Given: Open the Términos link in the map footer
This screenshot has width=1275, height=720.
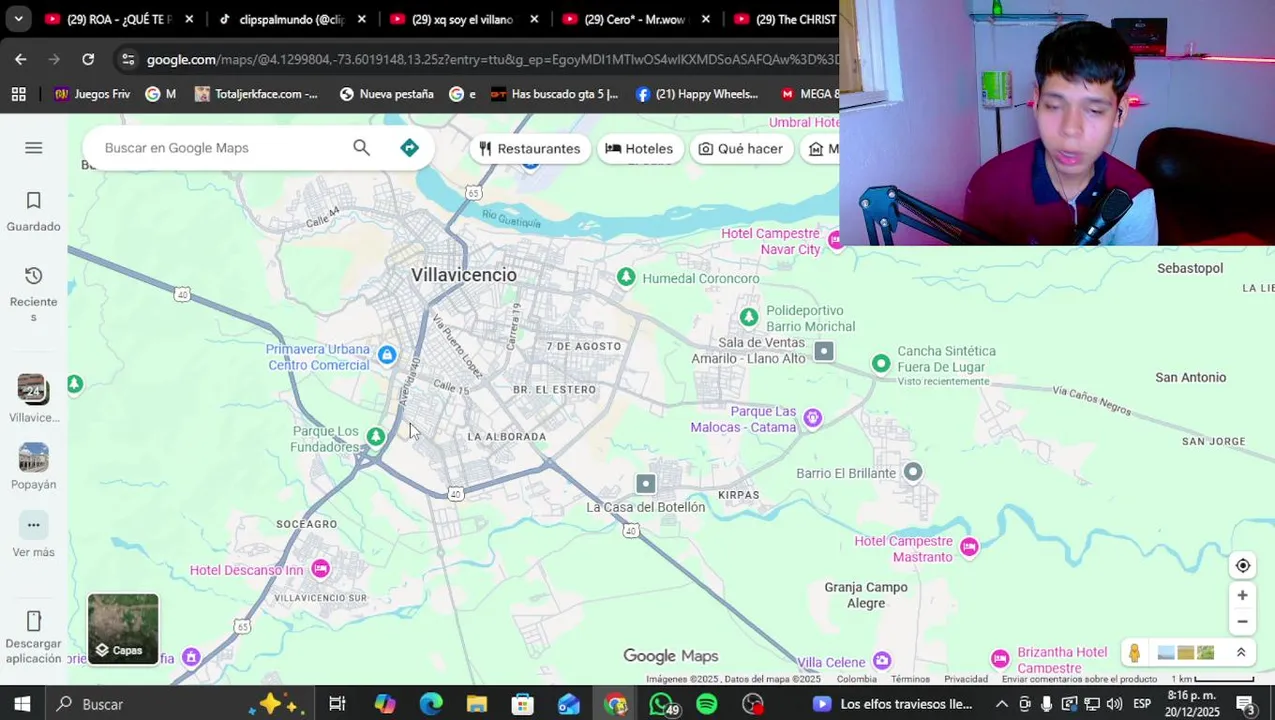Looking at the screenshot, I should pos(909,679).
